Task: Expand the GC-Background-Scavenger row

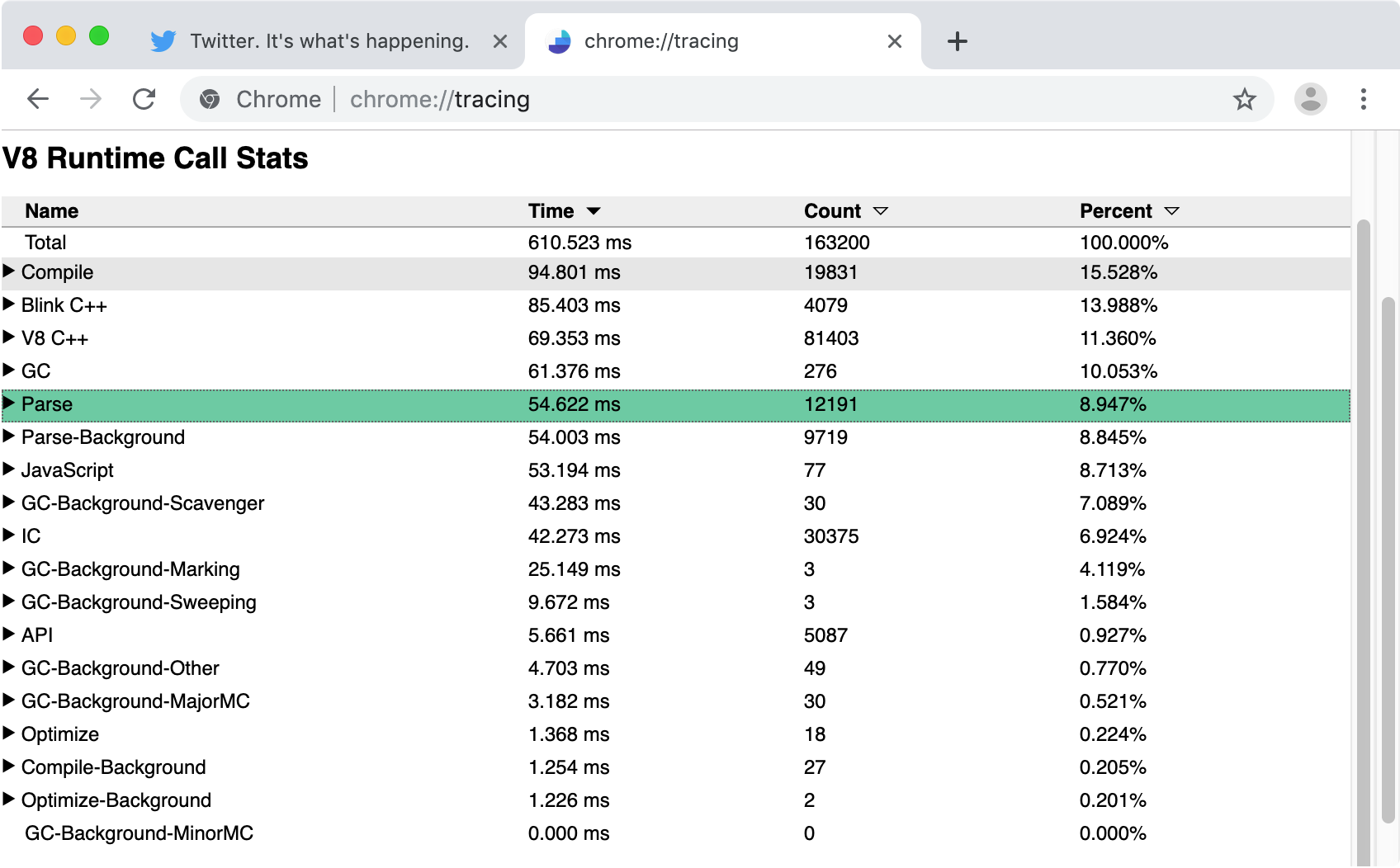Action: click(9, 502)
